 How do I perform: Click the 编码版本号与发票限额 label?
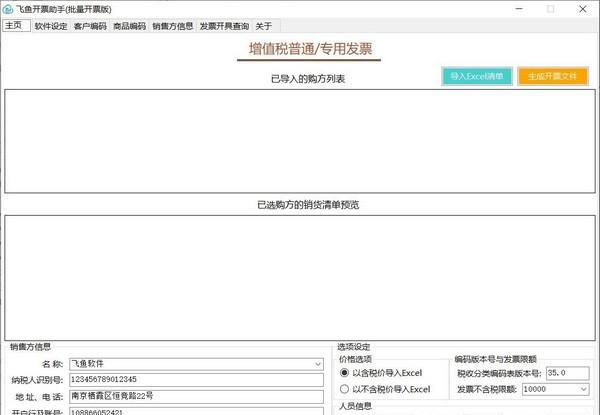click(x=496, y=359)
